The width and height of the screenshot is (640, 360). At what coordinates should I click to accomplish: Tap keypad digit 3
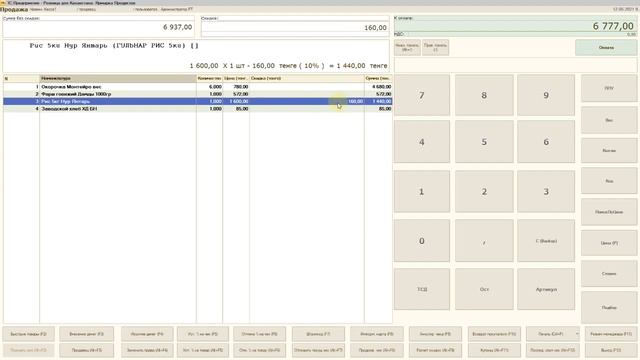pyautogui.click(x=546, y=191)
